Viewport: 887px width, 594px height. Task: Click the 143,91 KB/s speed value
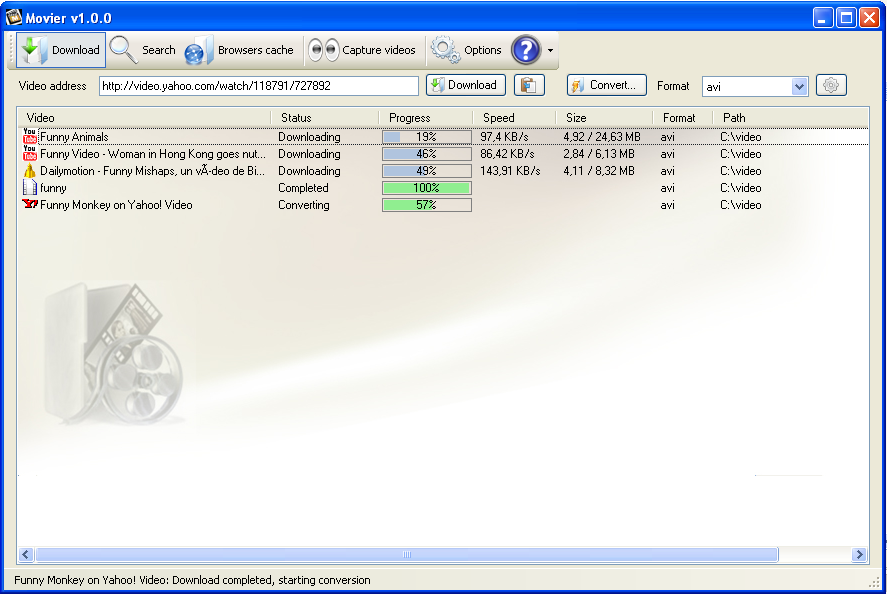click(510, 171)
